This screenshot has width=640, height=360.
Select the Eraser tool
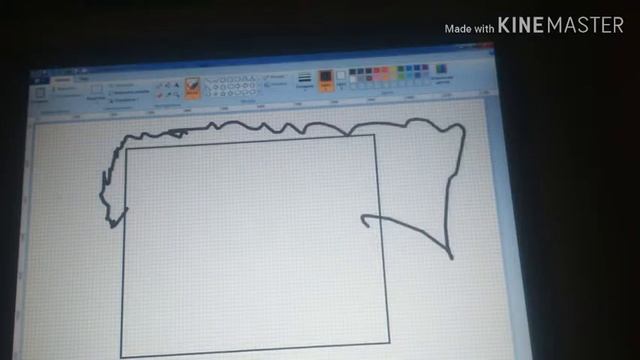click(160, 96)
